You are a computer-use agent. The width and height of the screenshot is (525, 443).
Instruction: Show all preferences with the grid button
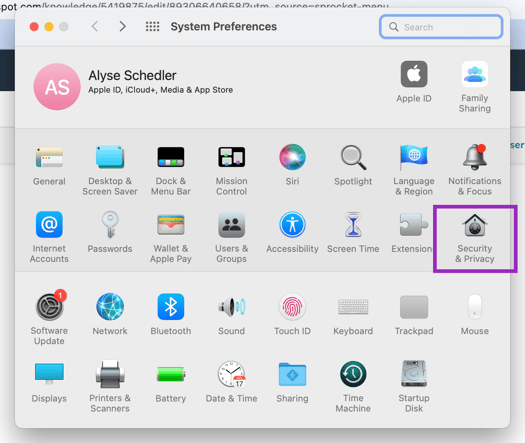tap(152, 26)
